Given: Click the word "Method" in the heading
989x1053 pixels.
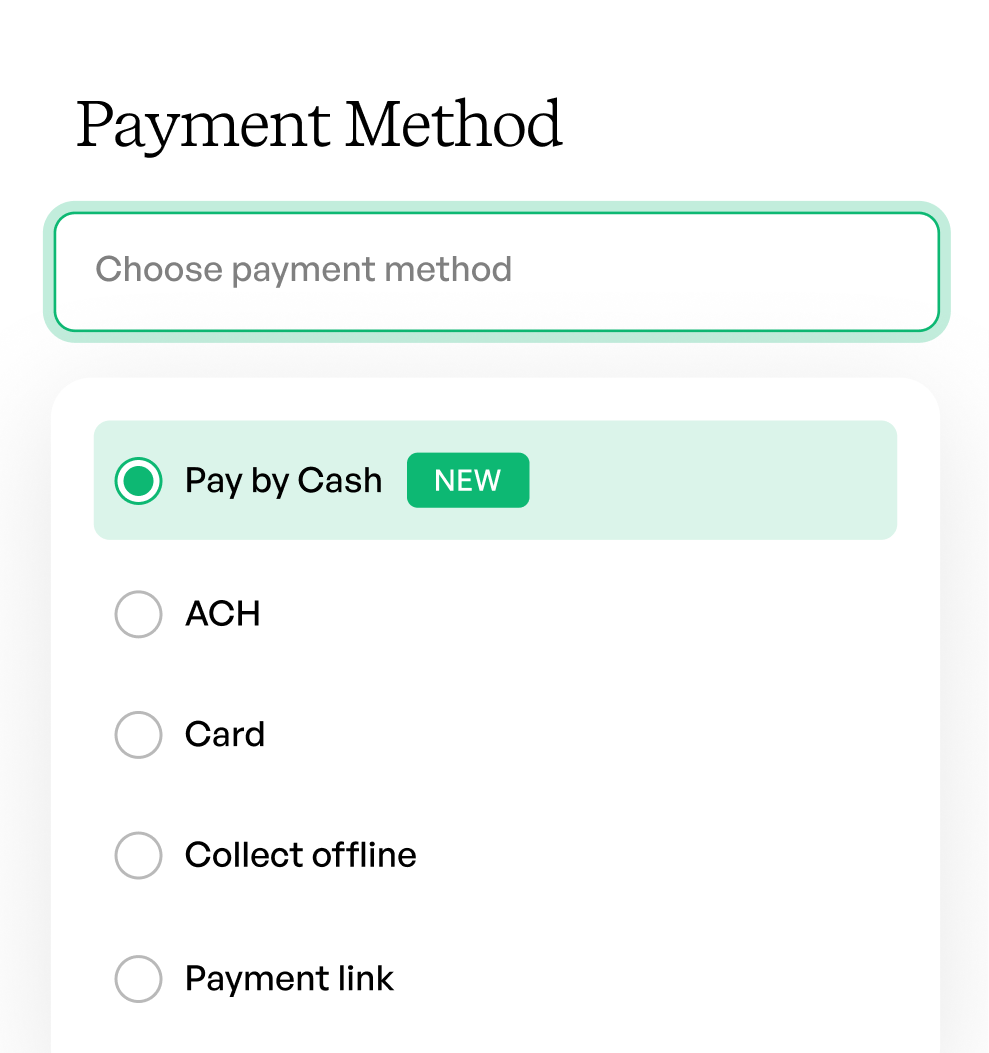Looking at the screenshot, I should pyautogui.click(x=453, y=126).
